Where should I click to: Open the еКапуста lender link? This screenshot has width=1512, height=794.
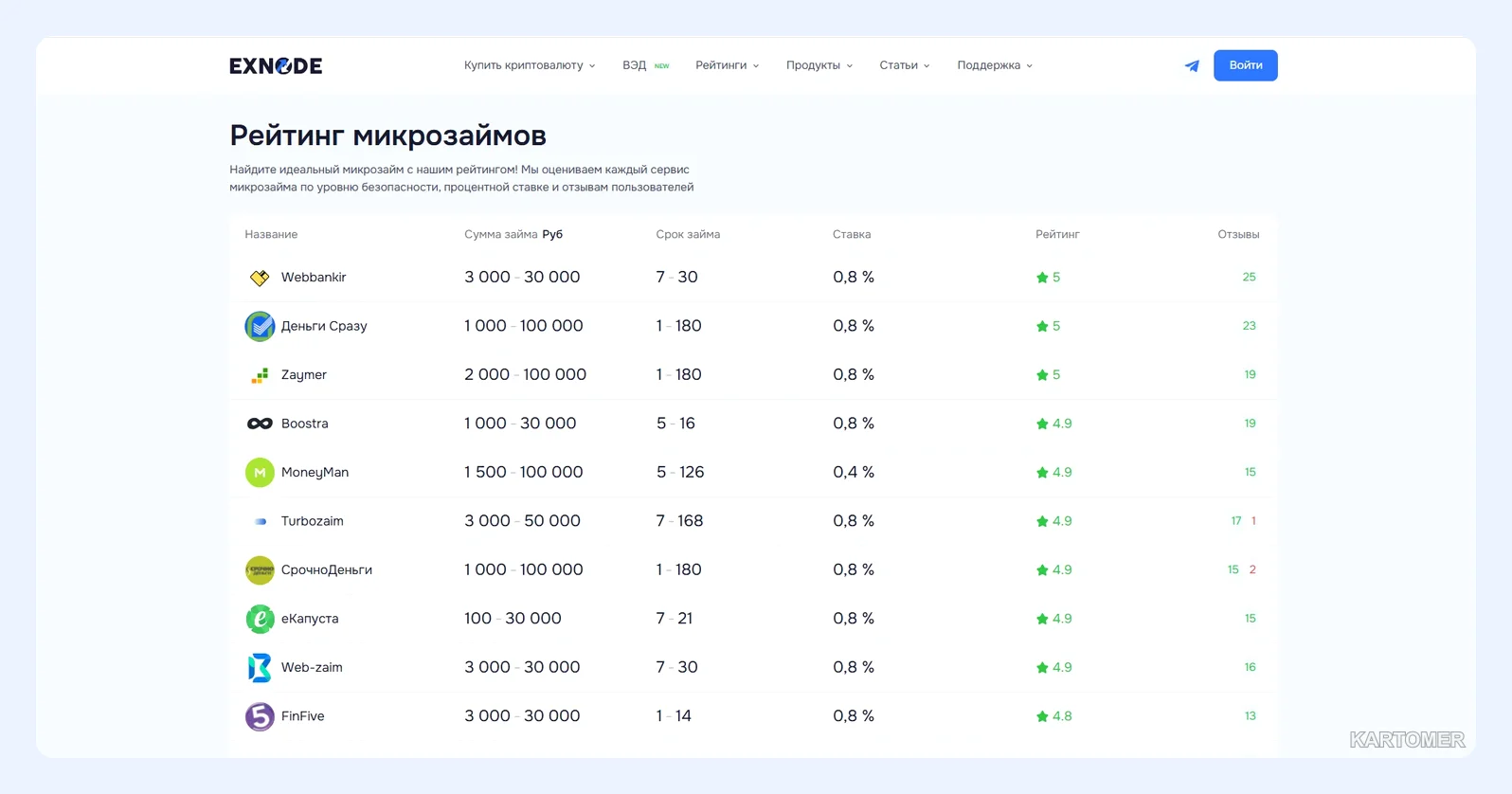point(310,619)
